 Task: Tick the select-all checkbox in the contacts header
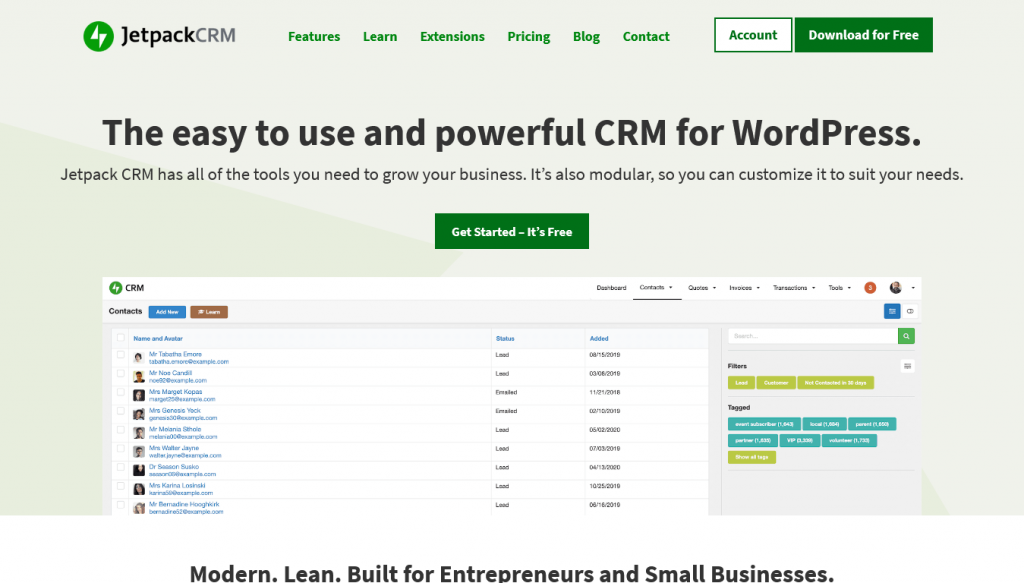coord(121,338)
